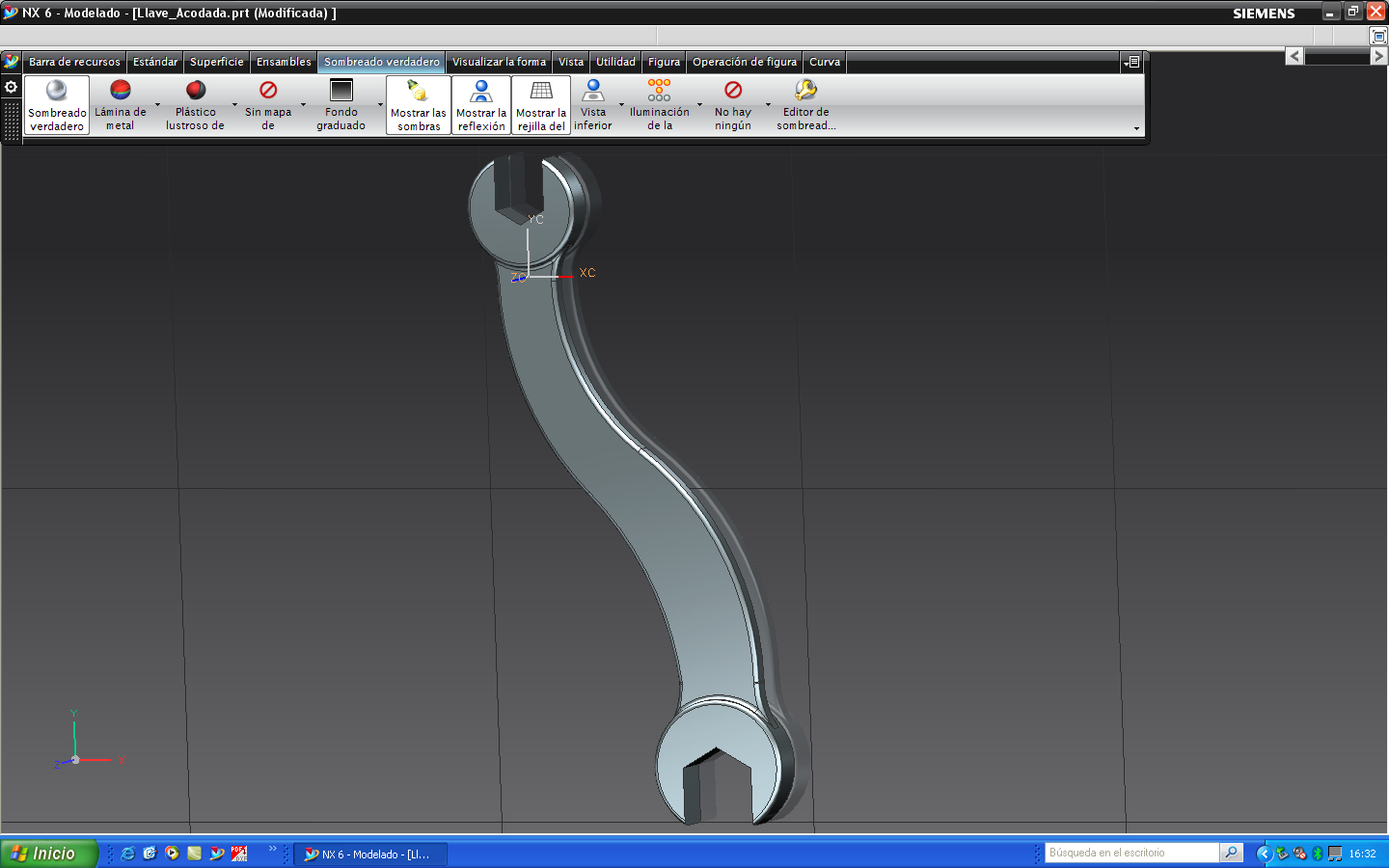Click the left scroll arrow at top right
The height and width of the screenshot is (868, 1389).
[x=1294, y=56]
